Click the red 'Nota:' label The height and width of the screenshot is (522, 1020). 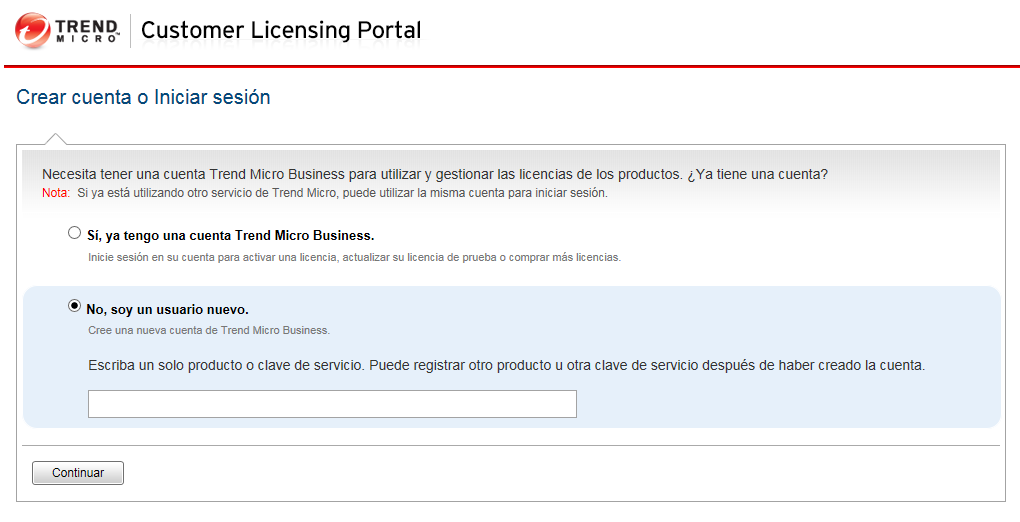pyautogui.click(x=56, y=193)
